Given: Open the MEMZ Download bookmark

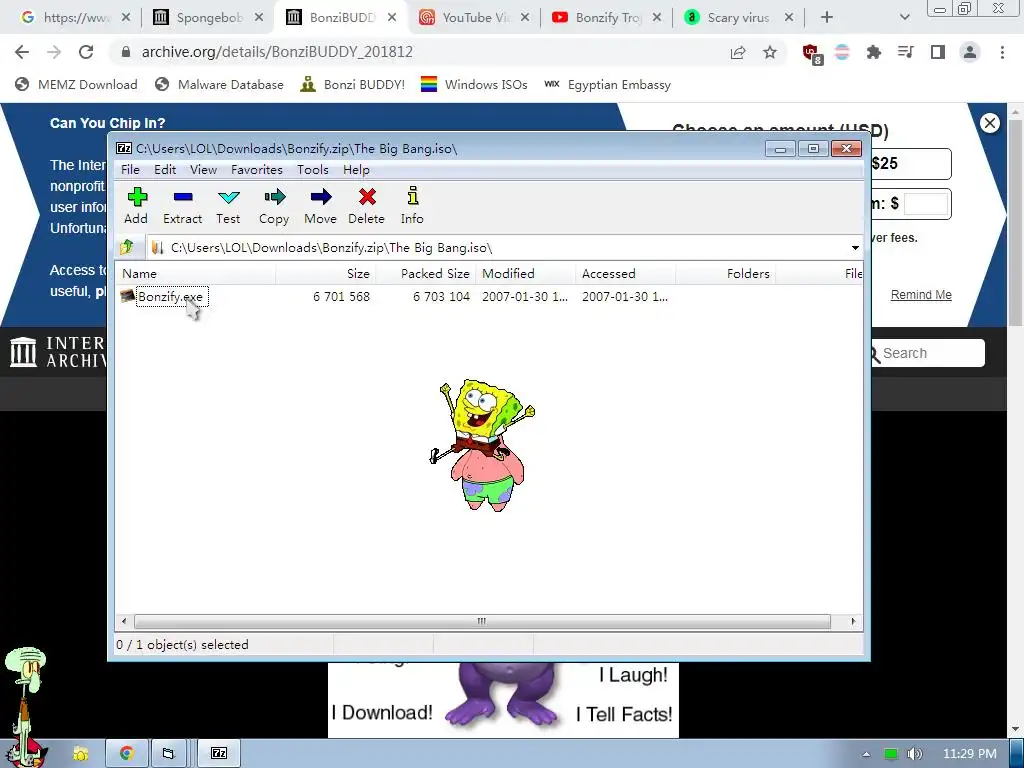Looking at the screenshot, I should click(x=76, y=84).
